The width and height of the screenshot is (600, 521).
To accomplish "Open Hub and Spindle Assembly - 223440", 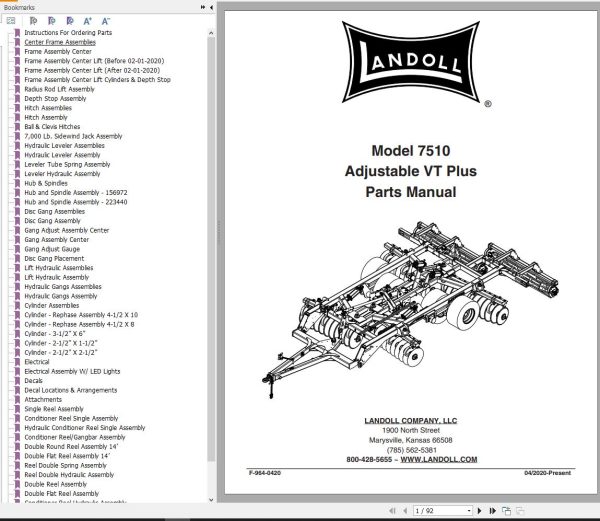I will pos(76,202).
